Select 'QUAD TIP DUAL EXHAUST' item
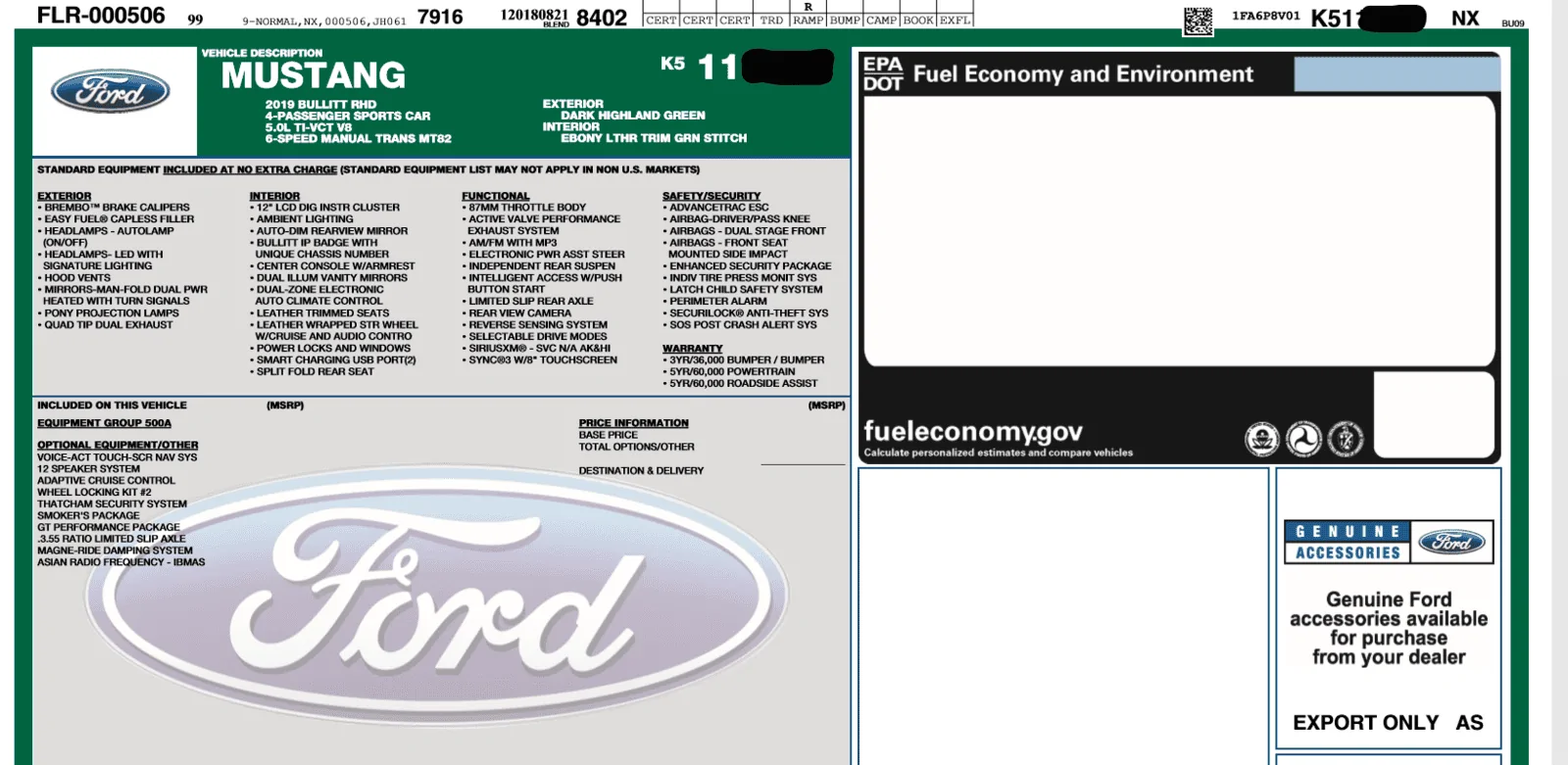The width and height of the screenshot is (1568, 765). coord(105,325)
